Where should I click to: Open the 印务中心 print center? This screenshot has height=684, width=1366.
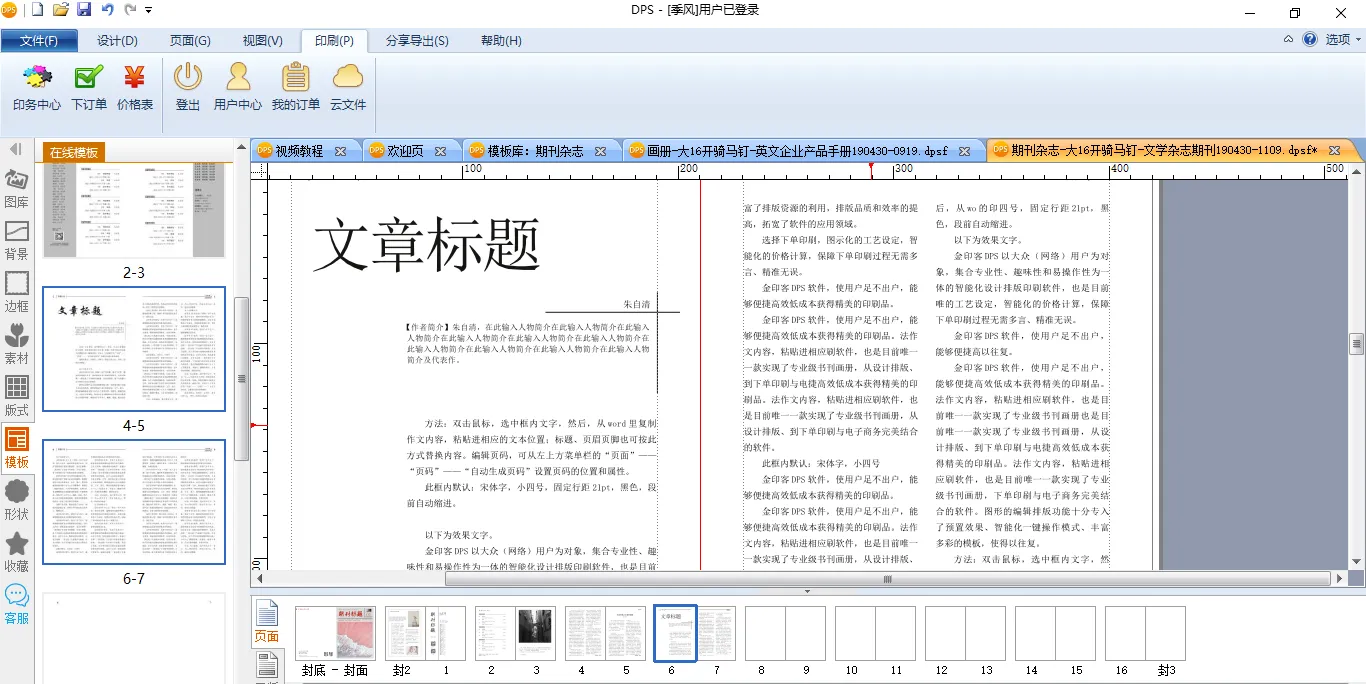[x=37, y=86]
